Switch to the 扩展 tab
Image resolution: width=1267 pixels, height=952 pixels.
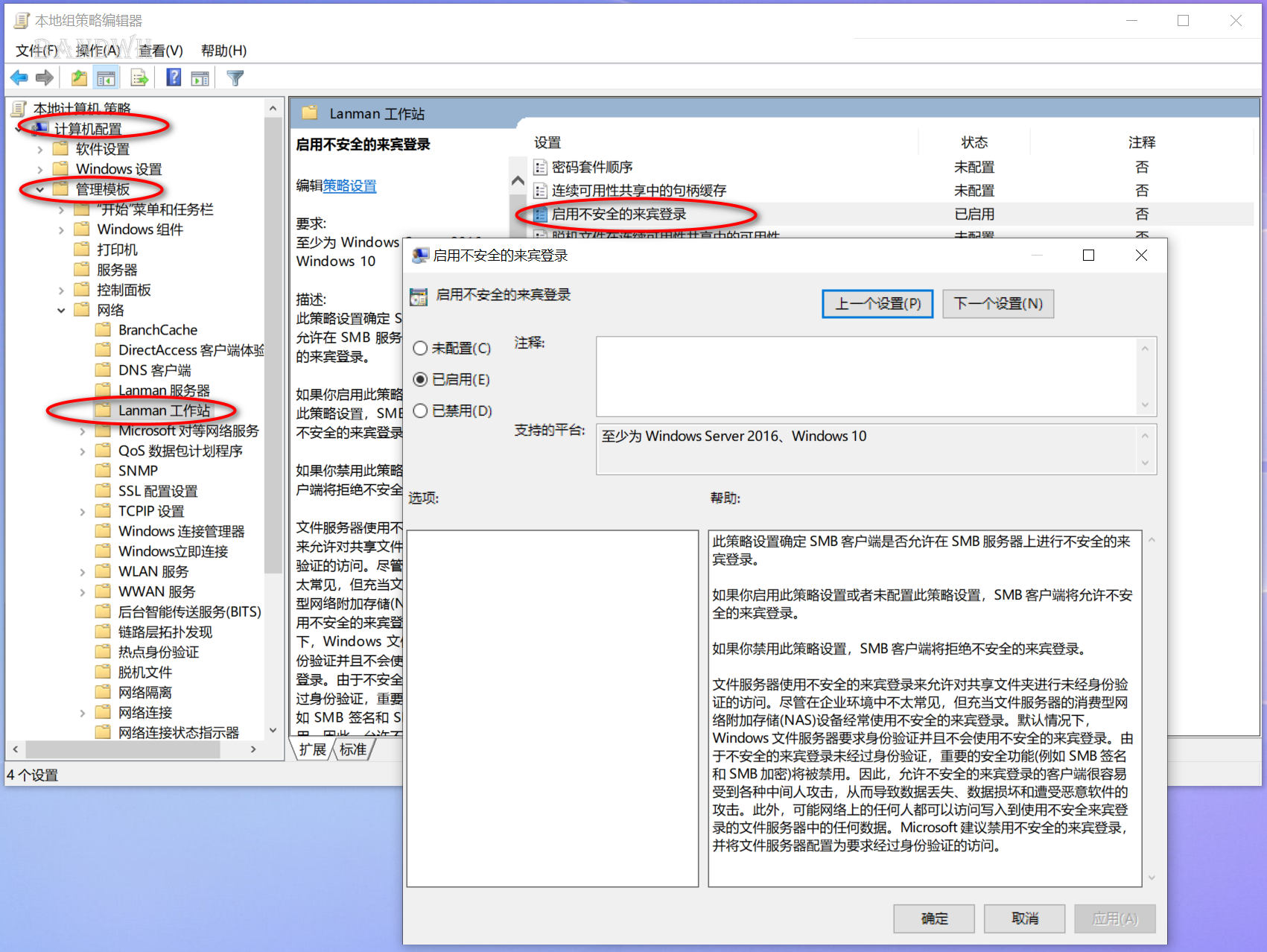click(x=312, y=749)
